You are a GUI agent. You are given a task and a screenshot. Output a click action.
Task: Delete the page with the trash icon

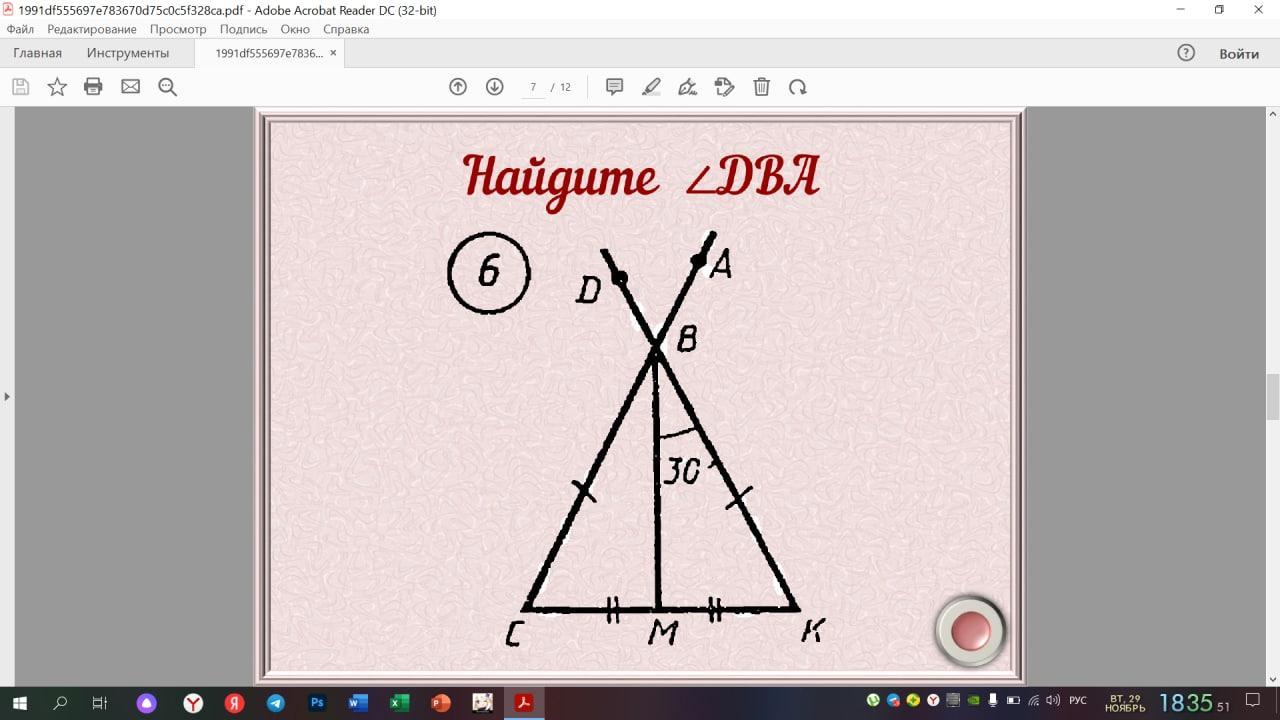click(x=761, y=87)
